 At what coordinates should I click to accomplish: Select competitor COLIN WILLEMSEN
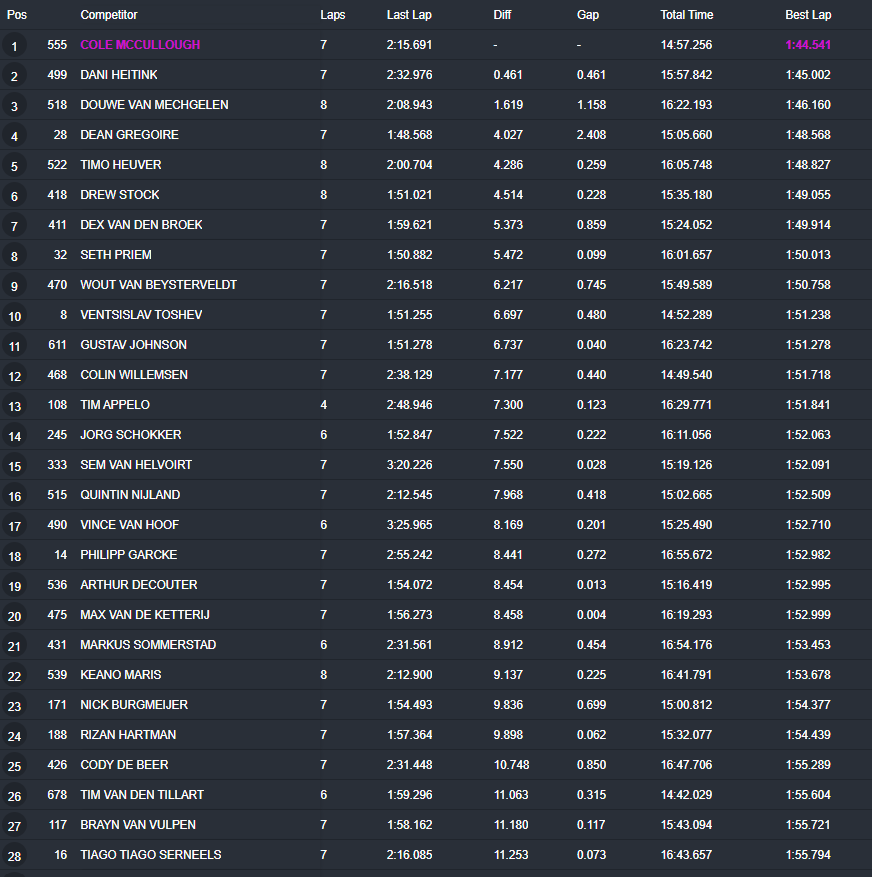pyautogui.click(x=134, y=375)
